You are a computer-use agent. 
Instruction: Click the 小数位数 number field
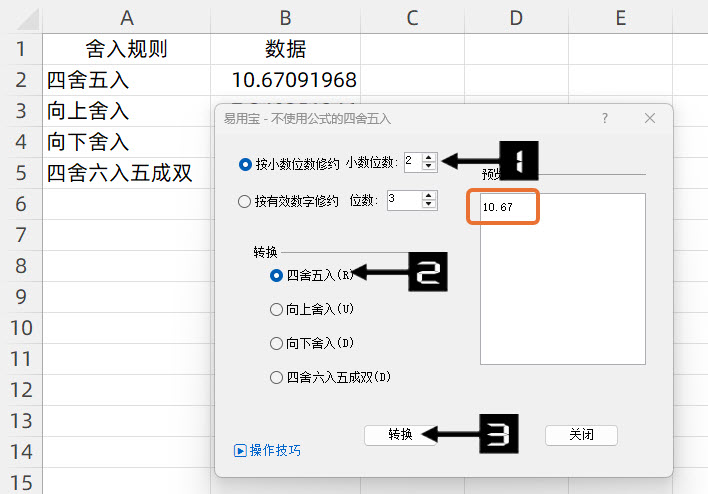[411, 162]
